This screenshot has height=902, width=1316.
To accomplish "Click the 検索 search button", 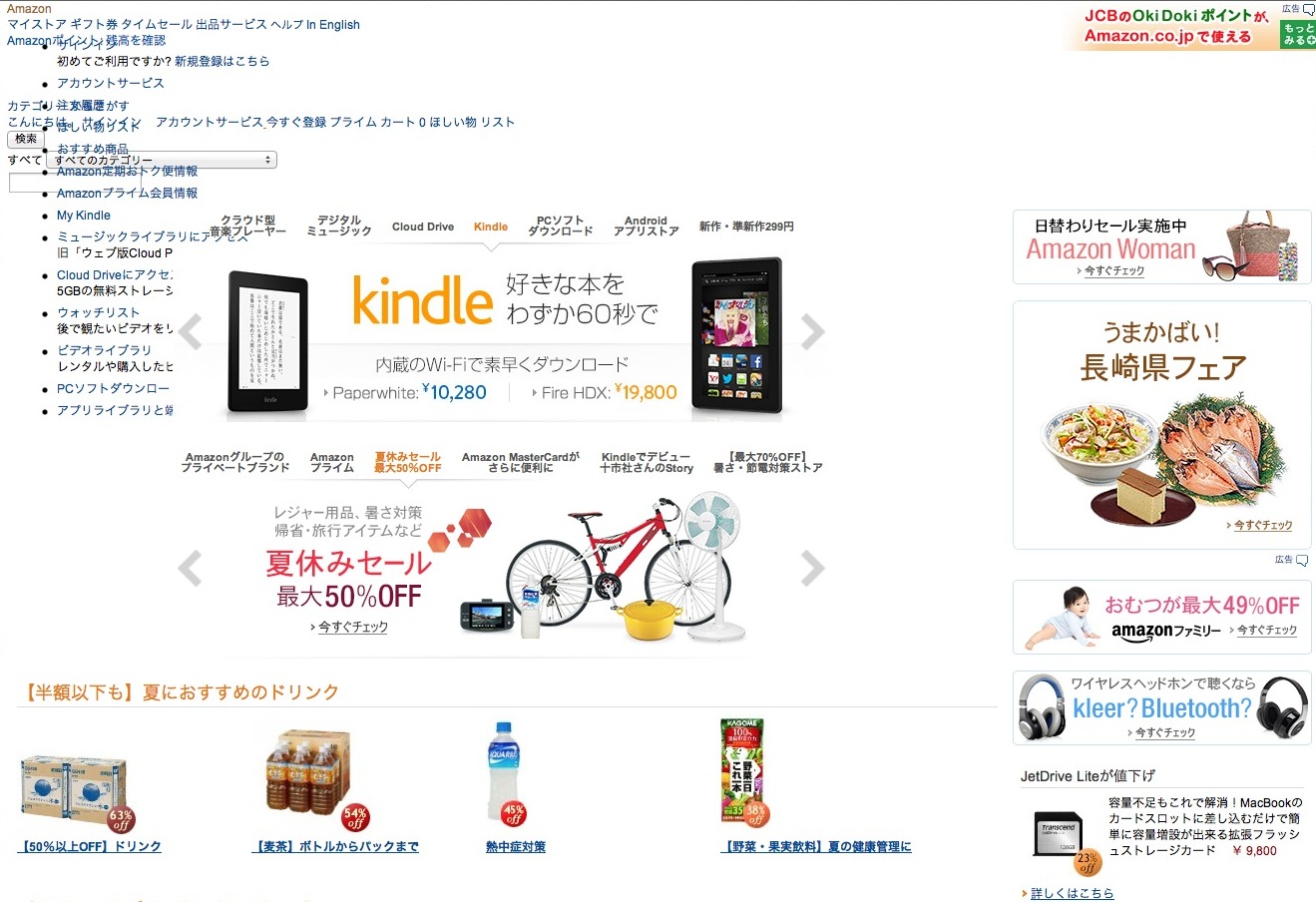I will coord(26,139).
